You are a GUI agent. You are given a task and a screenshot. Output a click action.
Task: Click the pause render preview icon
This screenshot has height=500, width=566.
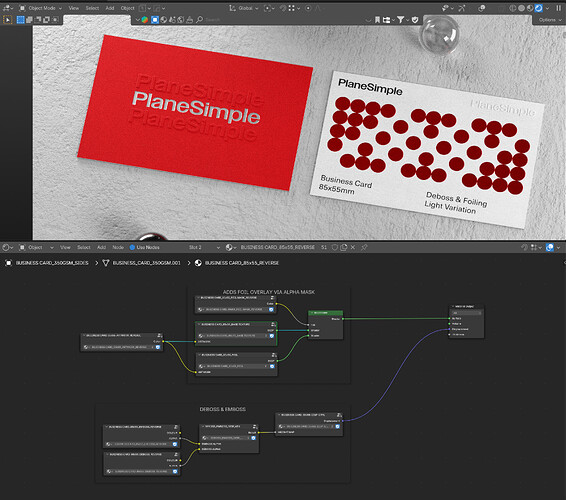coord(558,8)
